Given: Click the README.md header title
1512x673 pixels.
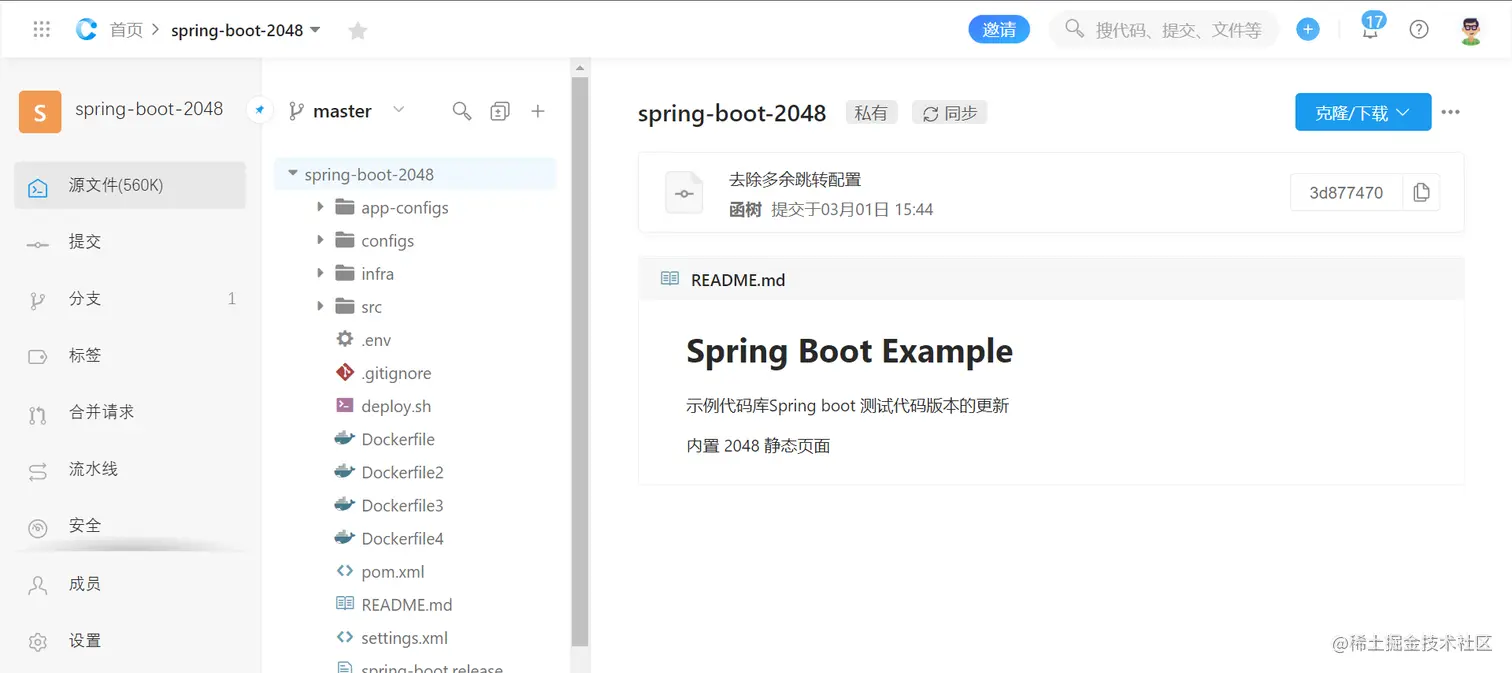Looking at the screenshot, I should tap(738, 280).
